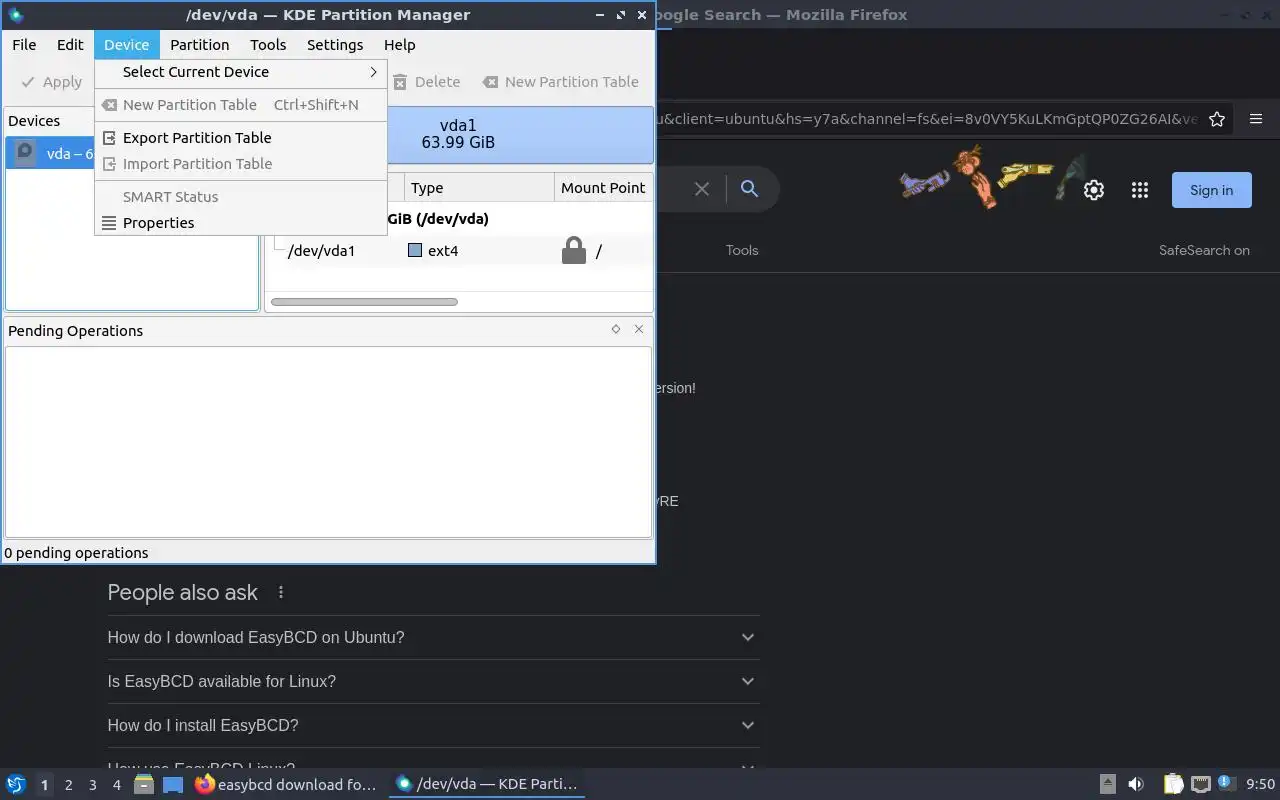Expand How do I install EasyBCD
The height and width of the screenshot is (800, 1280).
pos(433,725)
